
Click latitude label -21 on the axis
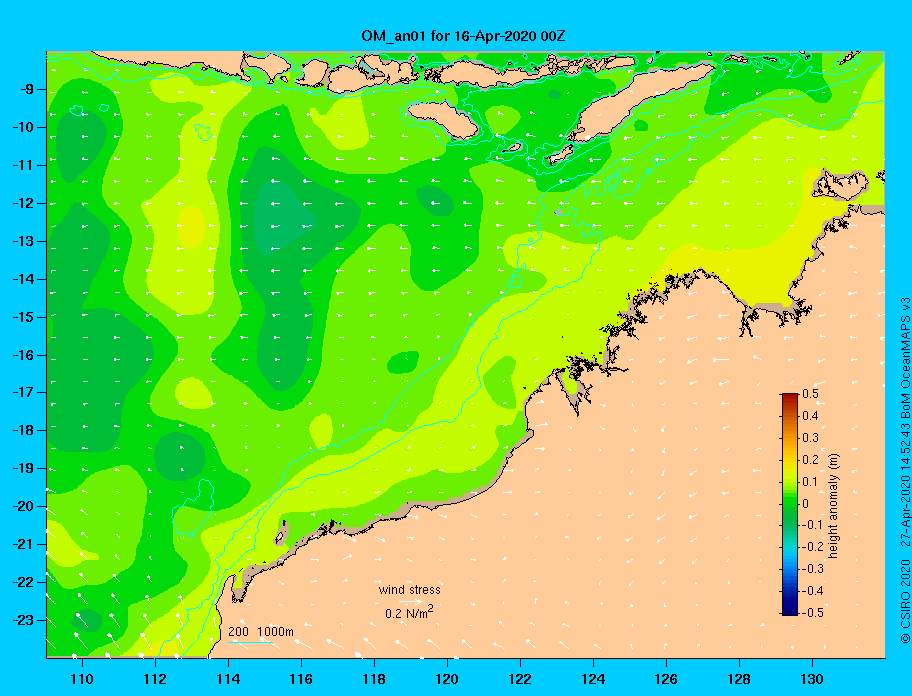[x=24, y=544]
